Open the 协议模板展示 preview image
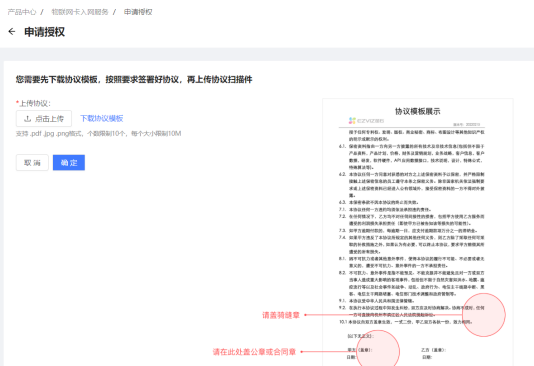This screenshot has width=534, height=366. (418, 232)
